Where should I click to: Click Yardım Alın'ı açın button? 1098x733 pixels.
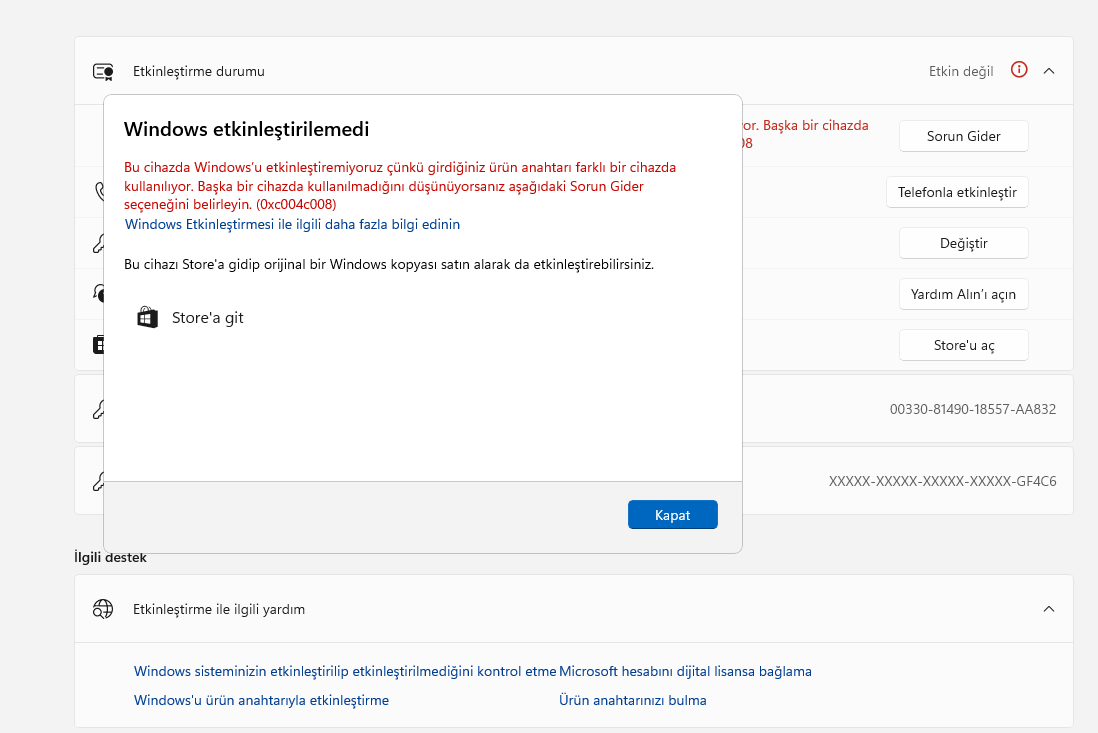click(964, 294)
